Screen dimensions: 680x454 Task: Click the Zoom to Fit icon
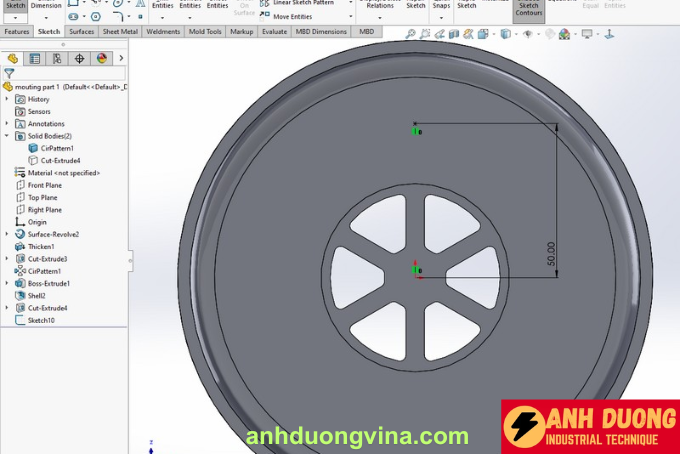(411, 34)
